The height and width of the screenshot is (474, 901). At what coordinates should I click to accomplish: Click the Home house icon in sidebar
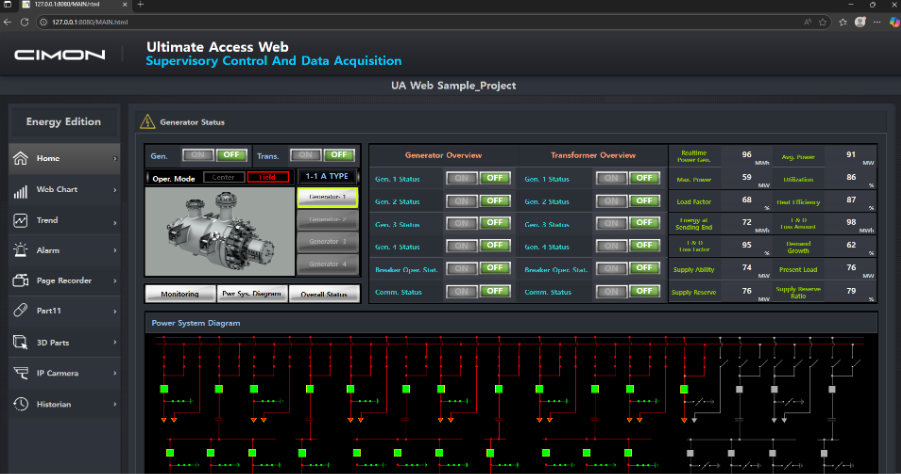(x=20, y=158)
